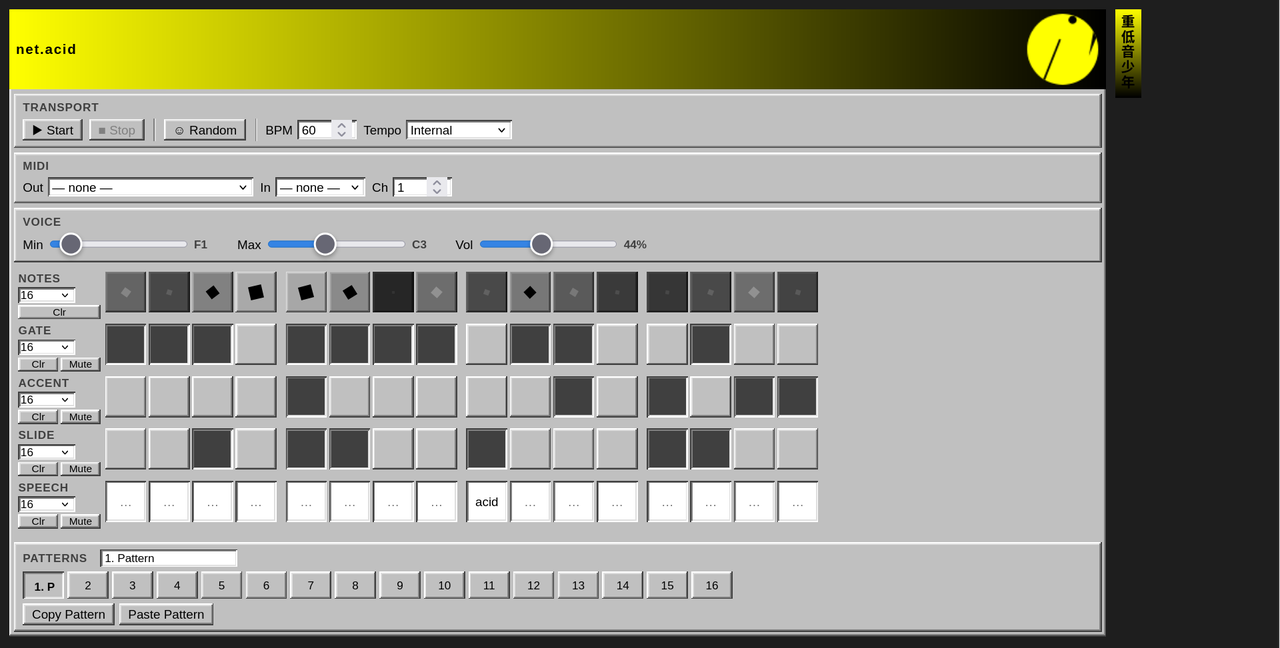1280x648 pixels.
Task: Open the MIDI Out device dropdown
Action: [x=150, y=187]
